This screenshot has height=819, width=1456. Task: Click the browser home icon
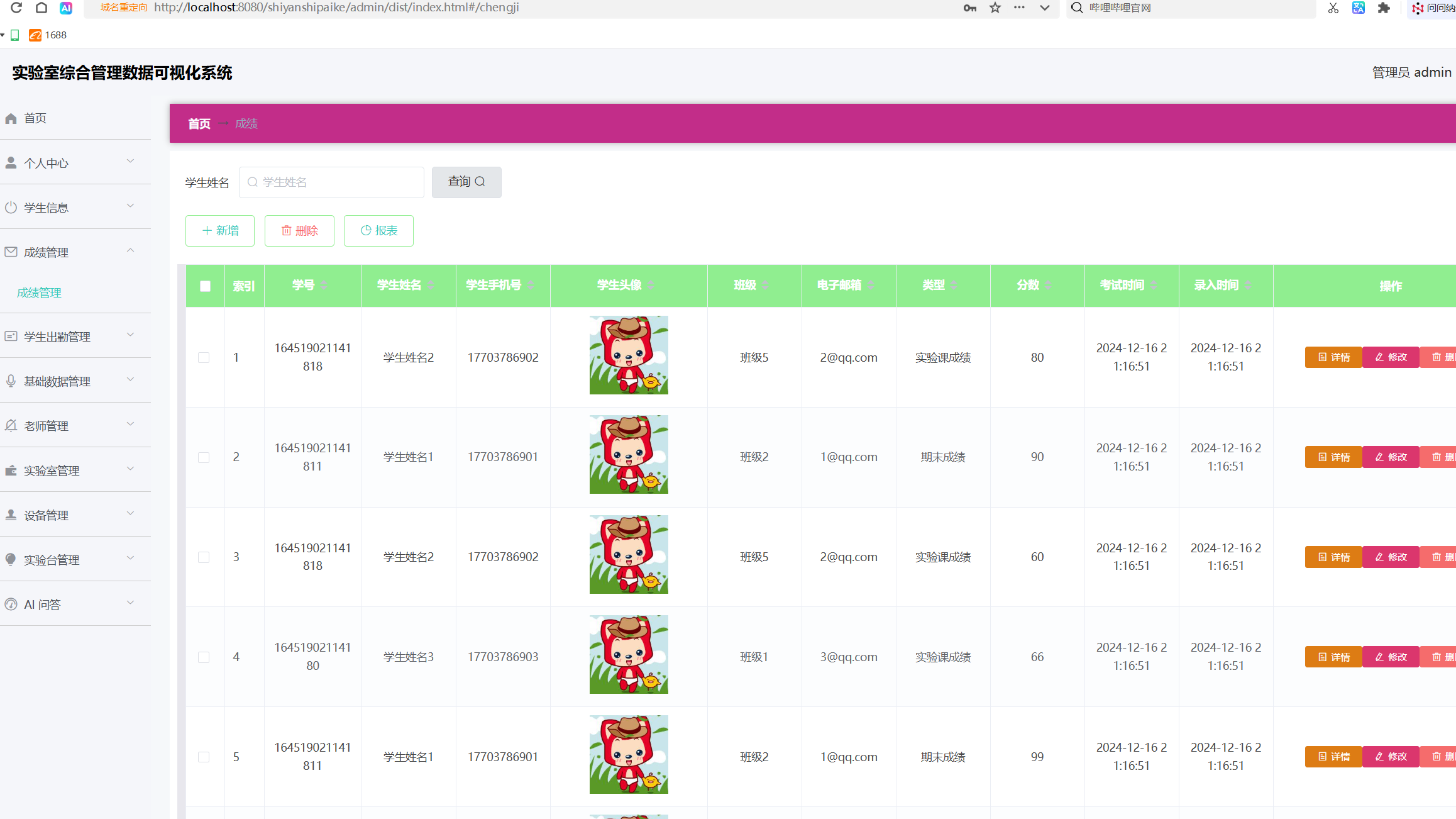point(41,8)
